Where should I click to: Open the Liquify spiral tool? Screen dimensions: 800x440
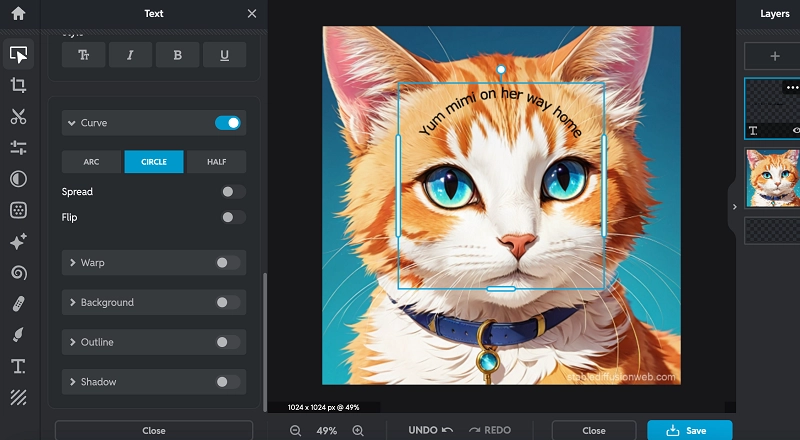(18, 272)
